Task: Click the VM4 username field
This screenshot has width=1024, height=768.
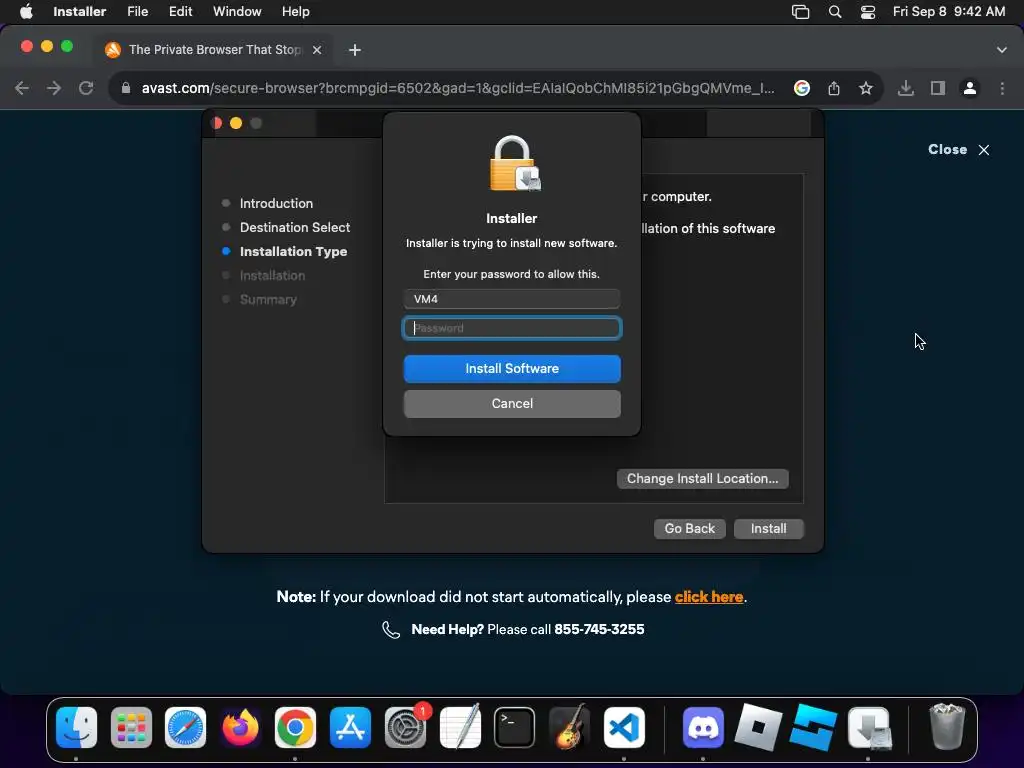Action: click(x=512, y=299)
